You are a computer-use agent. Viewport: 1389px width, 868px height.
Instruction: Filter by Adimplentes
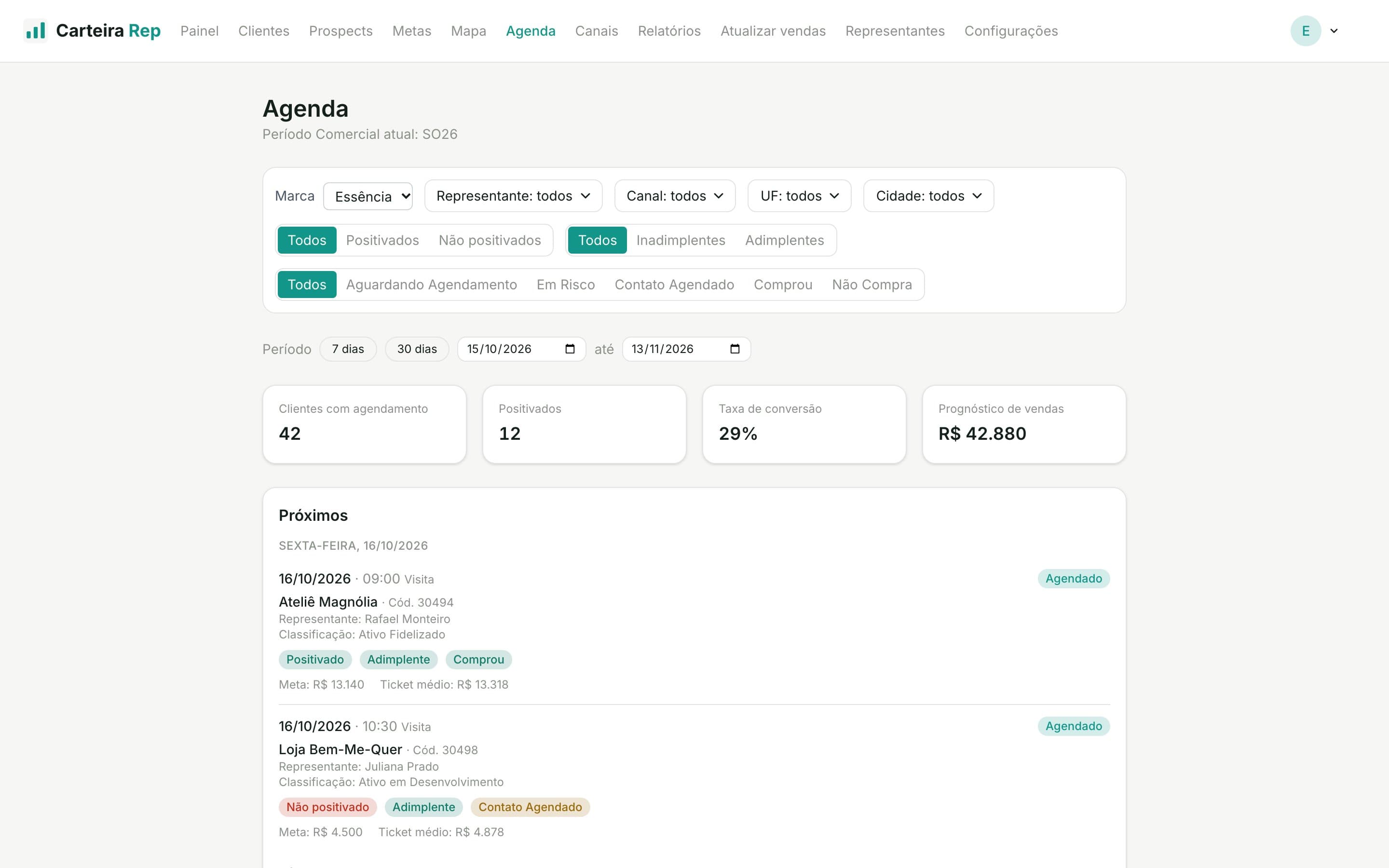785,240
